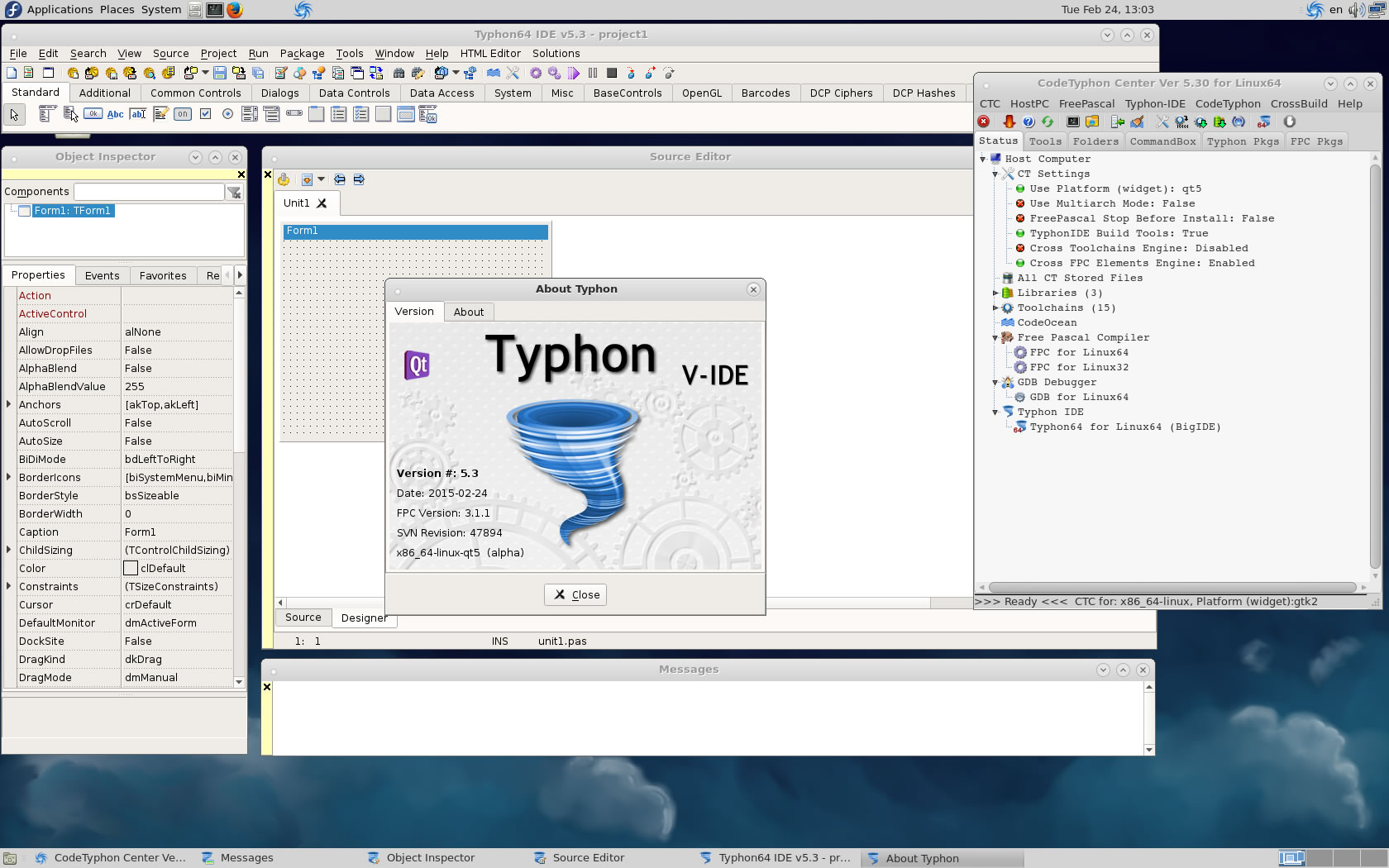Select the TScrollBar component palette icon
1389x868 pixels.
[294, 113]
